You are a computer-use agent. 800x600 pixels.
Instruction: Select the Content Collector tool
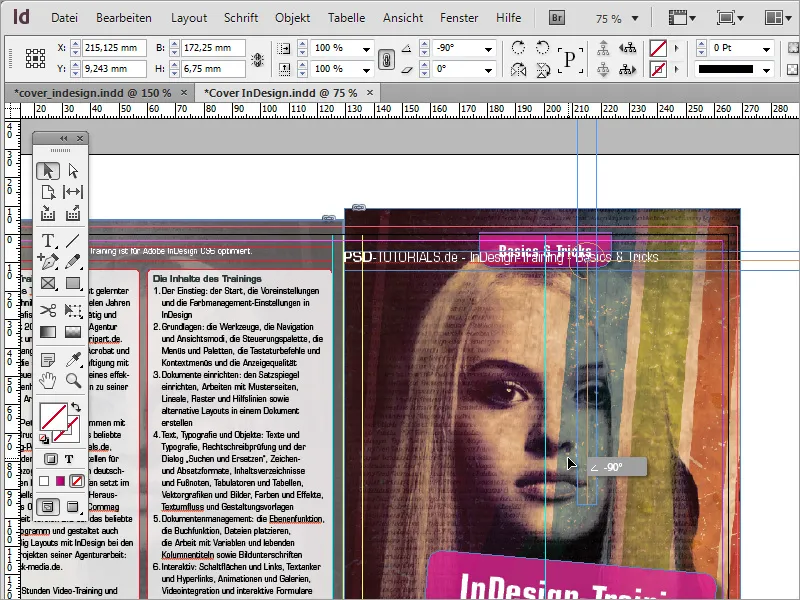click(48, 213)
